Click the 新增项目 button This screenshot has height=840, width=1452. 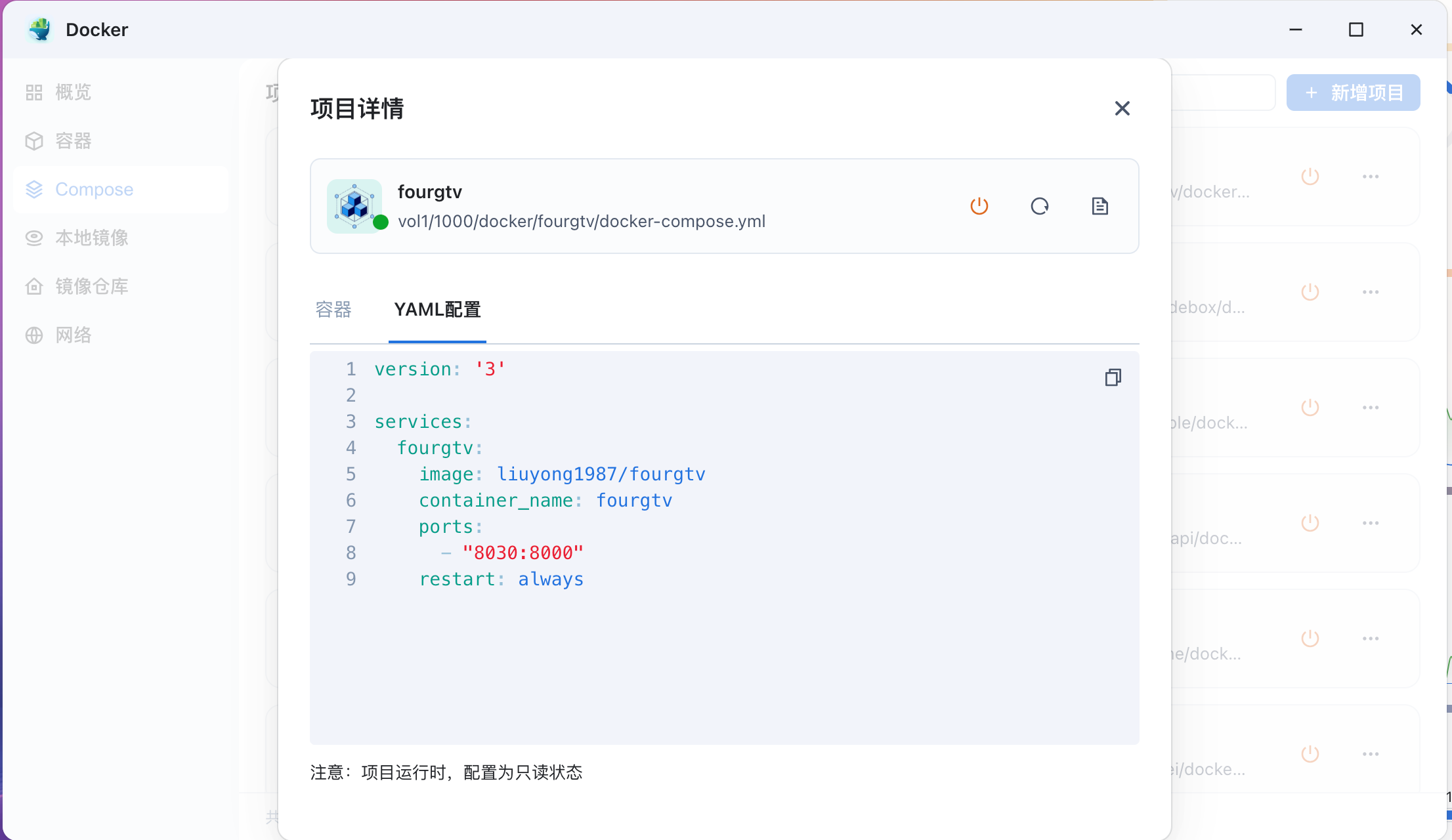pos(1353,93)
